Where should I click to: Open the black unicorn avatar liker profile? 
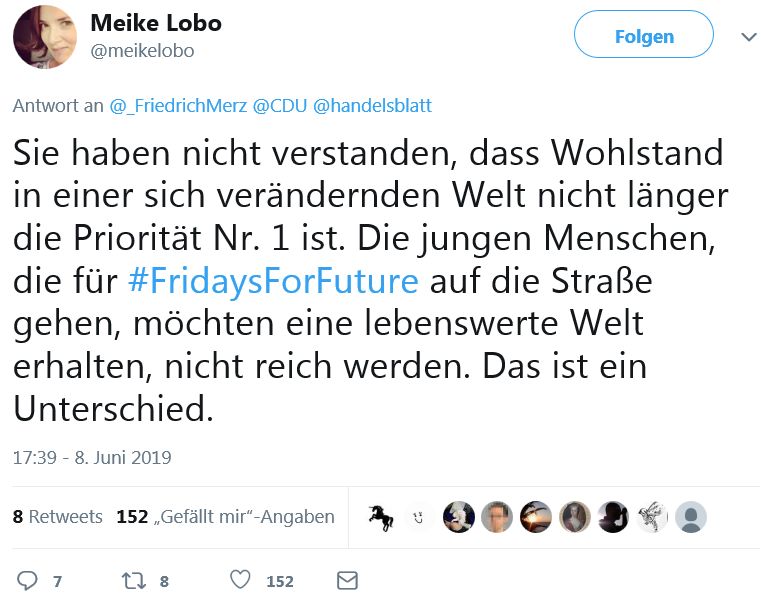tap(381, 517)
